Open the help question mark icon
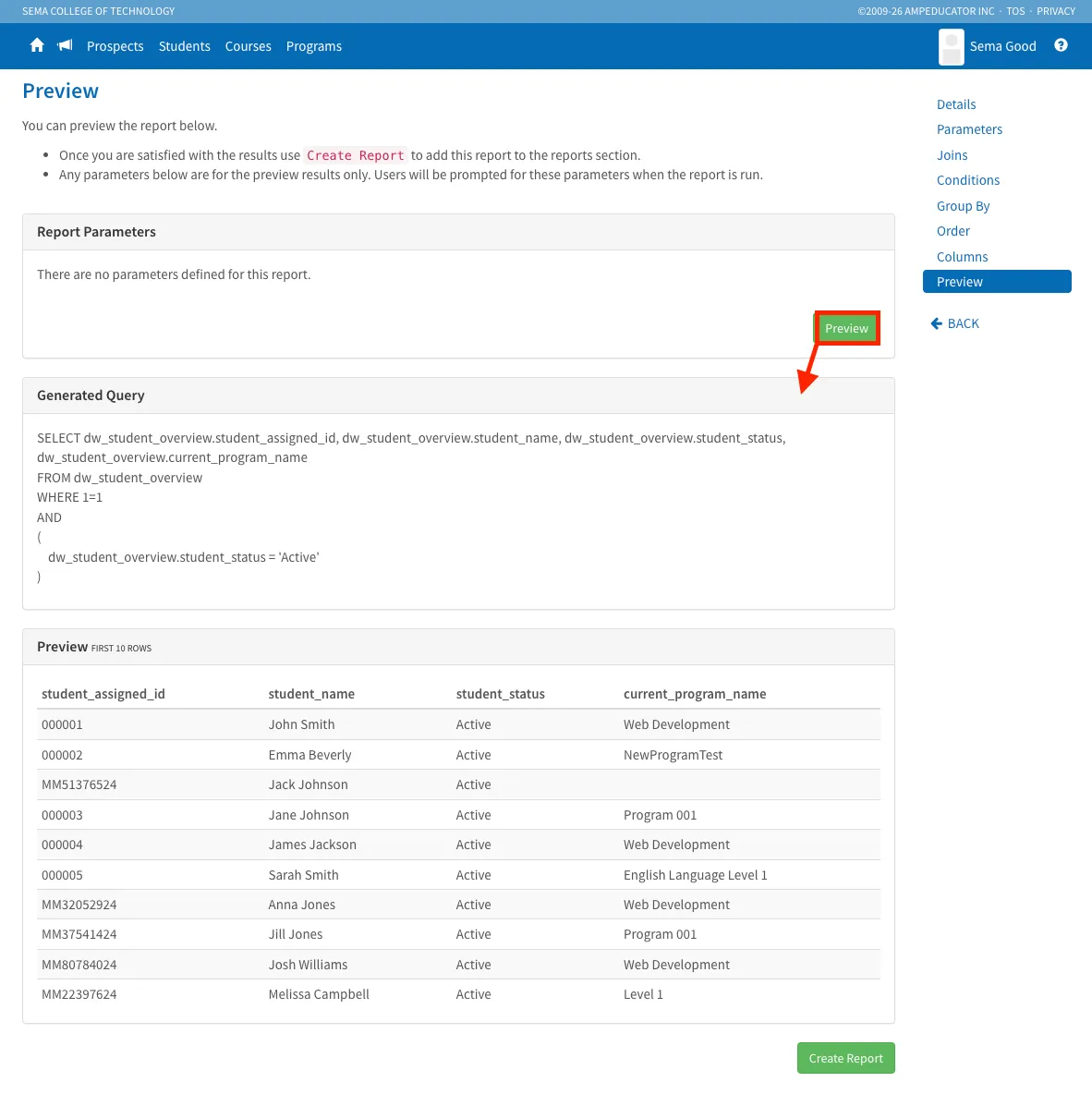 coord(1061,45)
